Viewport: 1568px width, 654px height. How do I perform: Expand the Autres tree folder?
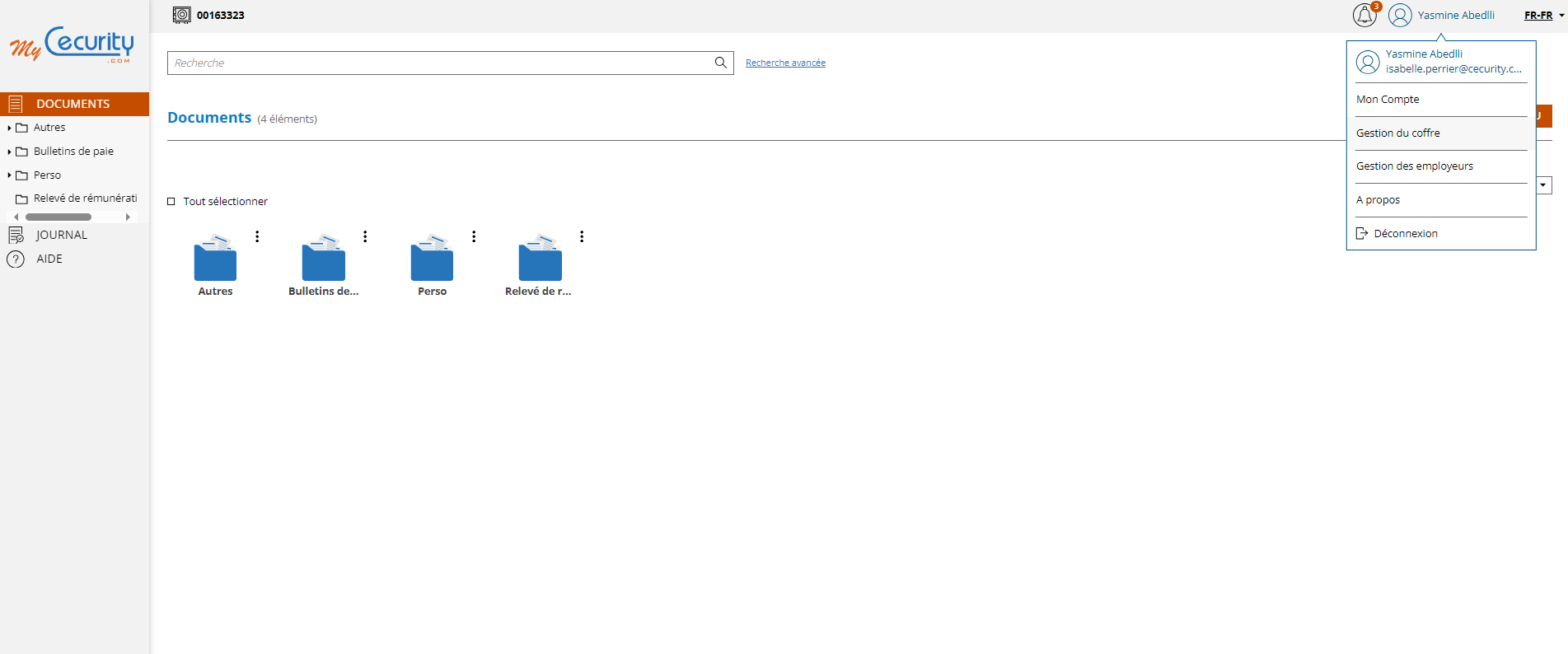(9, 128)
